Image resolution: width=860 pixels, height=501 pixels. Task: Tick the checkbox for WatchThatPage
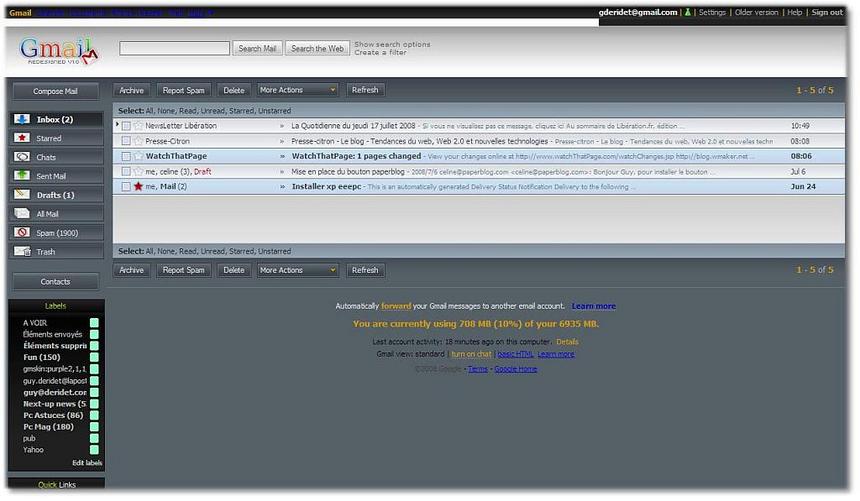point(126,156)
